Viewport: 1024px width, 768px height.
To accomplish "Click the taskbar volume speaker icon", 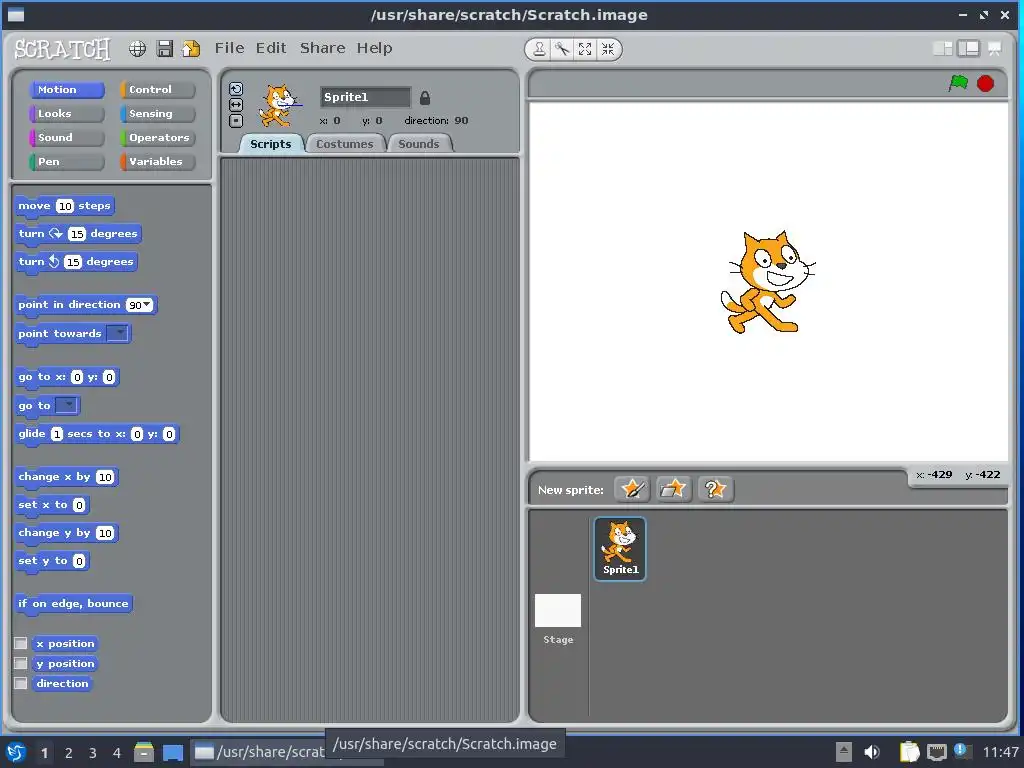I will [872, 752].
